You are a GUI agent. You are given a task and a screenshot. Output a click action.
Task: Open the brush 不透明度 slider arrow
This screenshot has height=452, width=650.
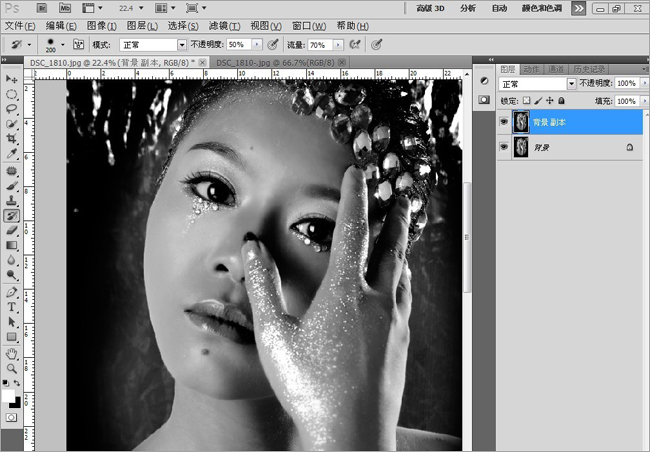click(257, 45)
